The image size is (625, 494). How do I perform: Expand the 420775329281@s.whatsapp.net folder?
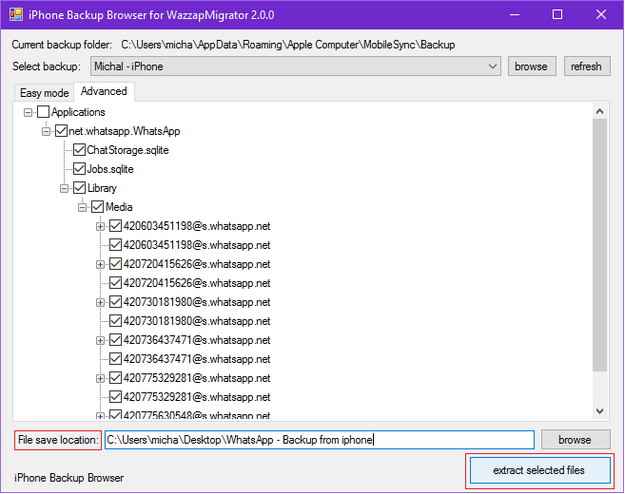100,378
